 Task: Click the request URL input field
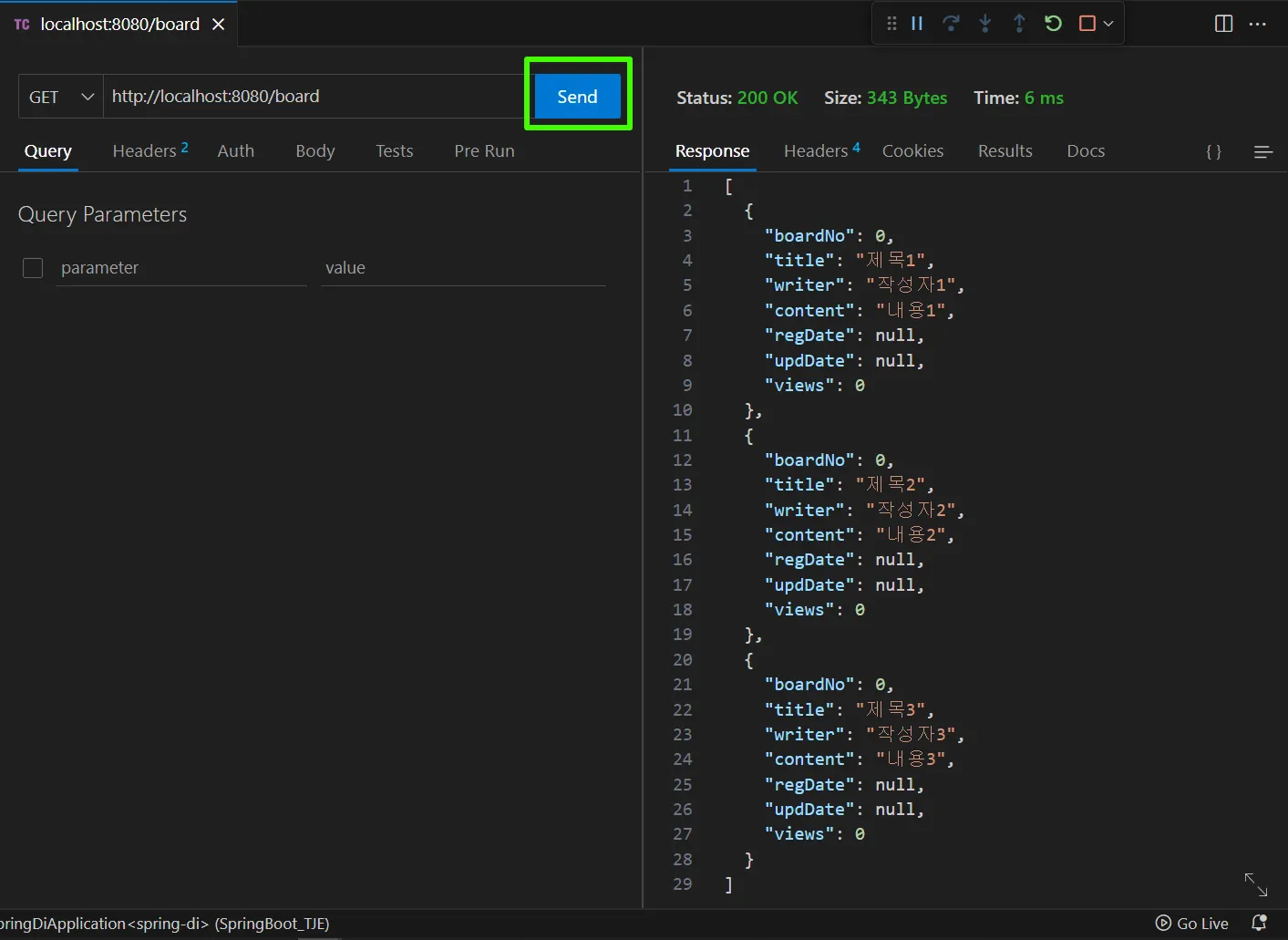[310, 97]
